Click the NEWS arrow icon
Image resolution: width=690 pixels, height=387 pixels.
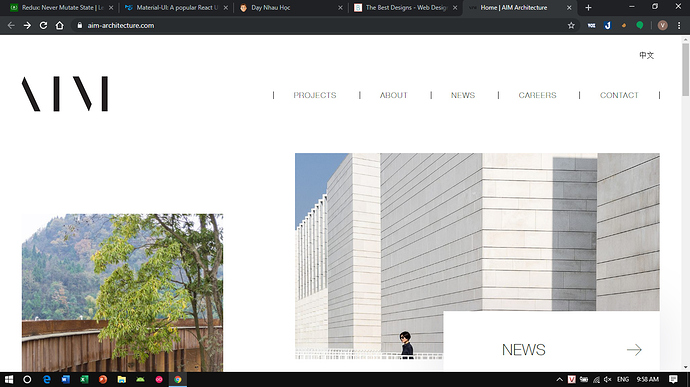(x=634, y=350)
